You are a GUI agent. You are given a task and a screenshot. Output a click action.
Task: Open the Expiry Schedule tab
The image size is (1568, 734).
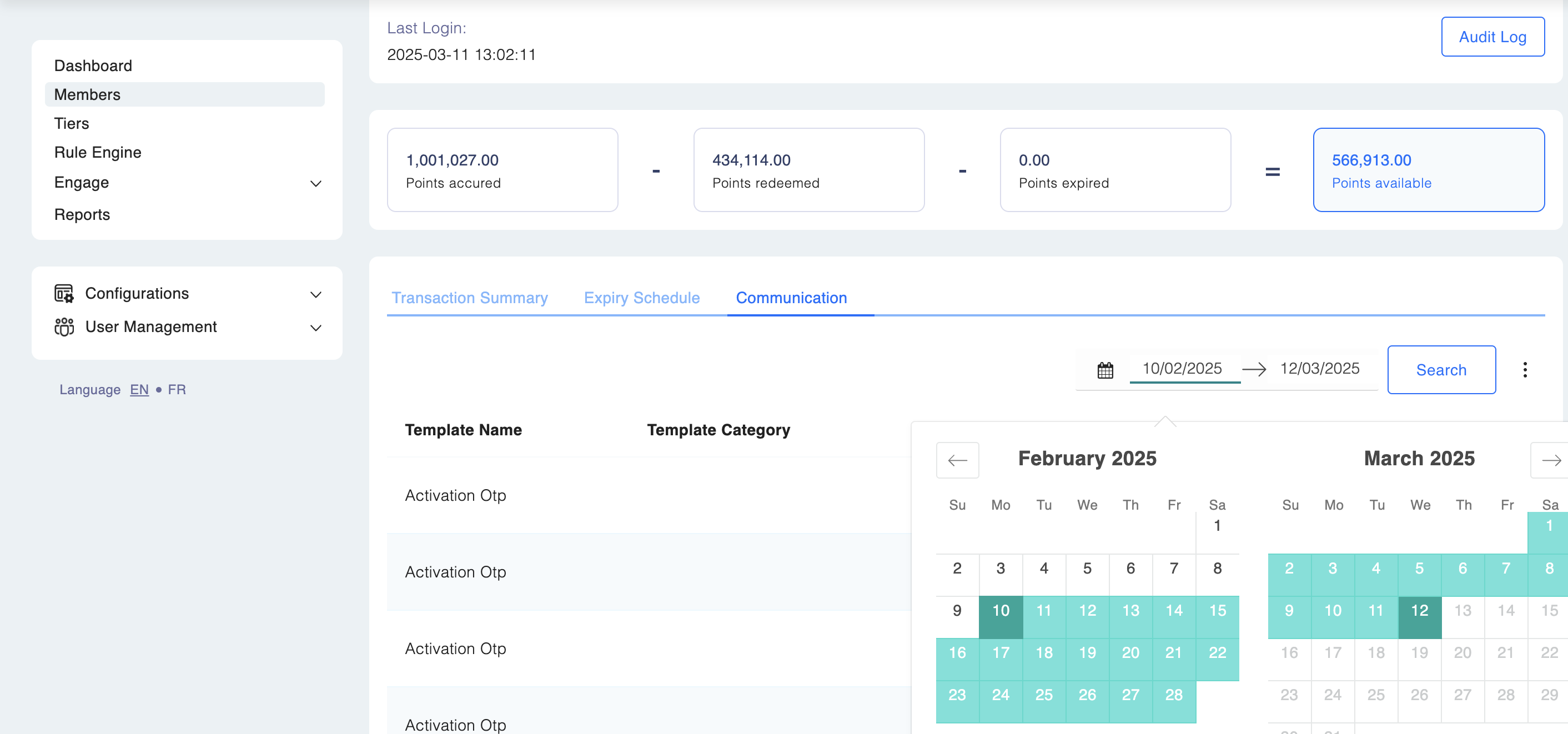[641, 298]
